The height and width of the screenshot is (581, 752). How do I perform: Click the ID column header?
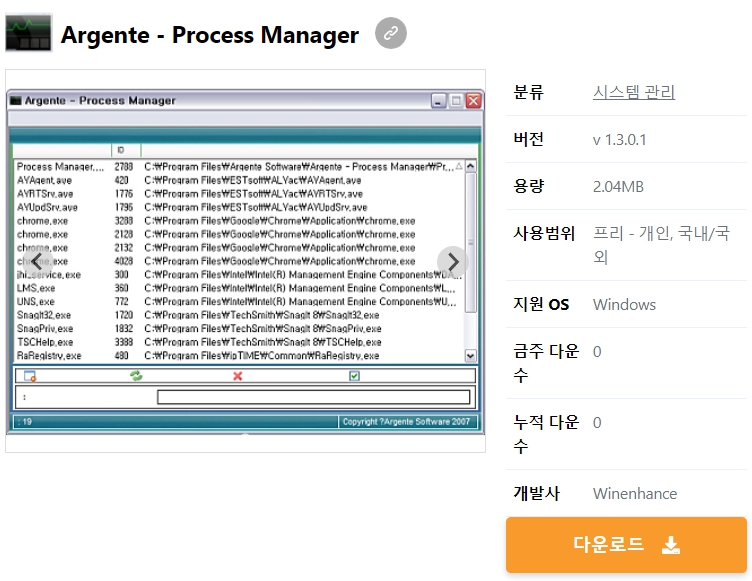pos(126,150)
